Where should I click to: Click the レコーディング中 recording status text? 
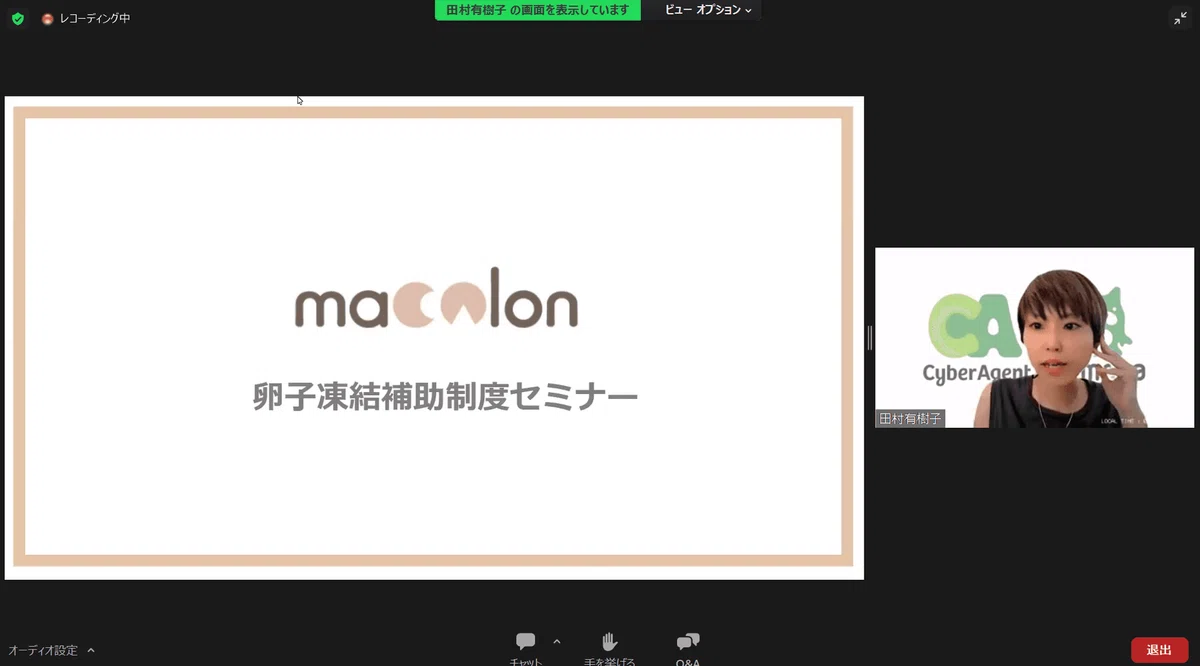pyautogui.click(x=95, y=19)
